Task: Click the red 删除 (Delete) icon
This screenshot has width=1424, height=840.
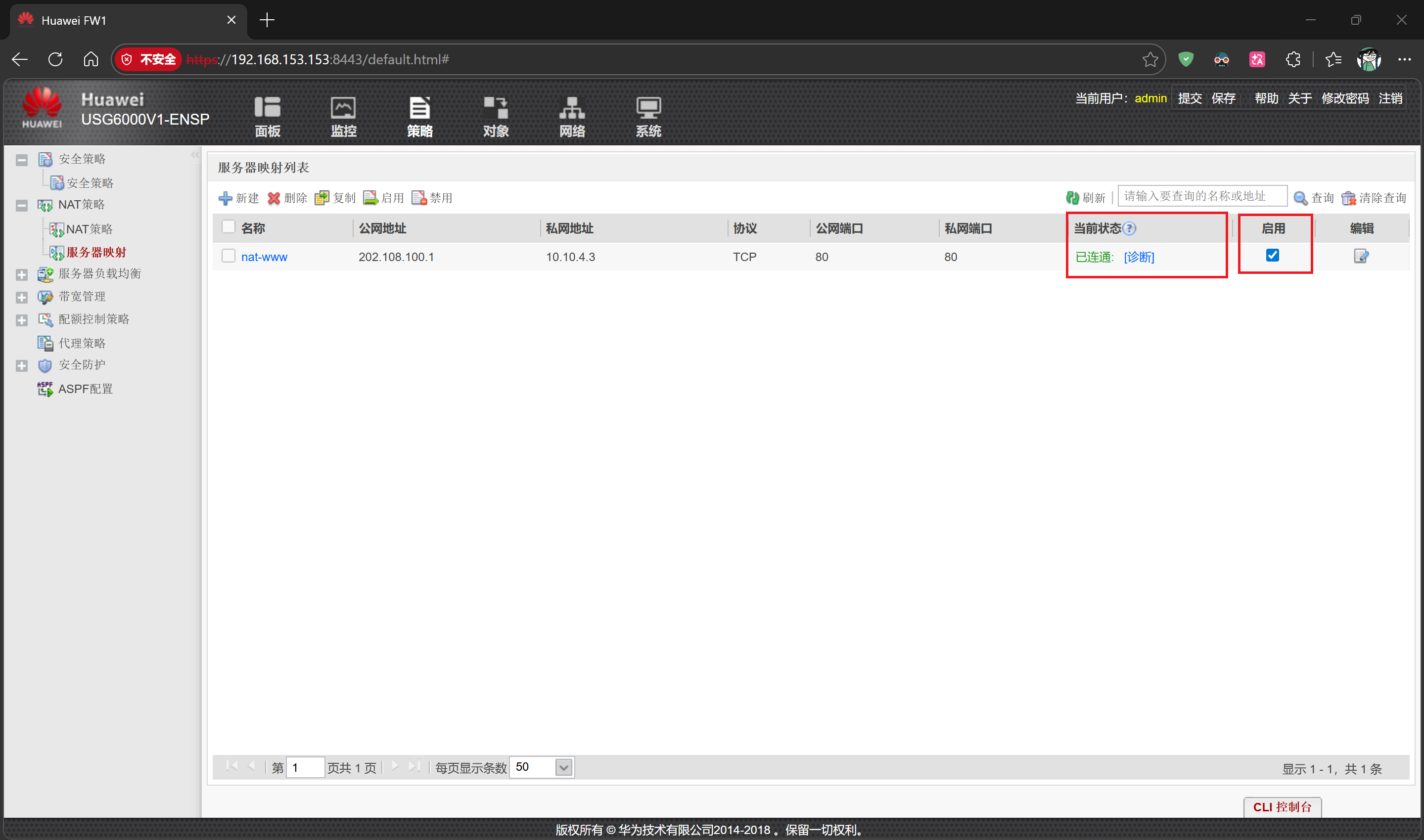Action: click(x=274, y=198)
